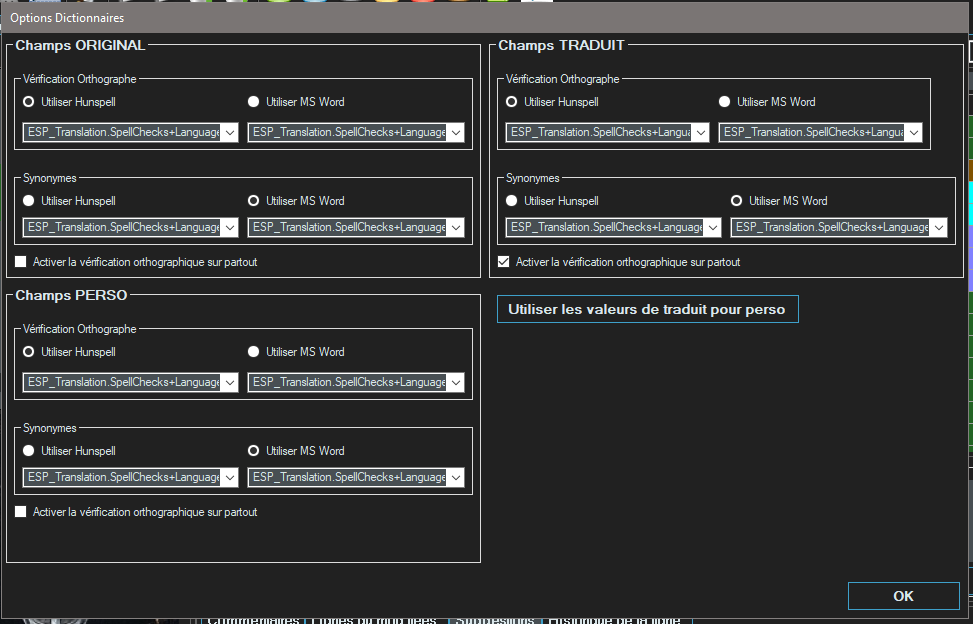The width and height of the screenshot is (973, 624).
Task: Confirm the dialog with OK
Action: [902, 596]
